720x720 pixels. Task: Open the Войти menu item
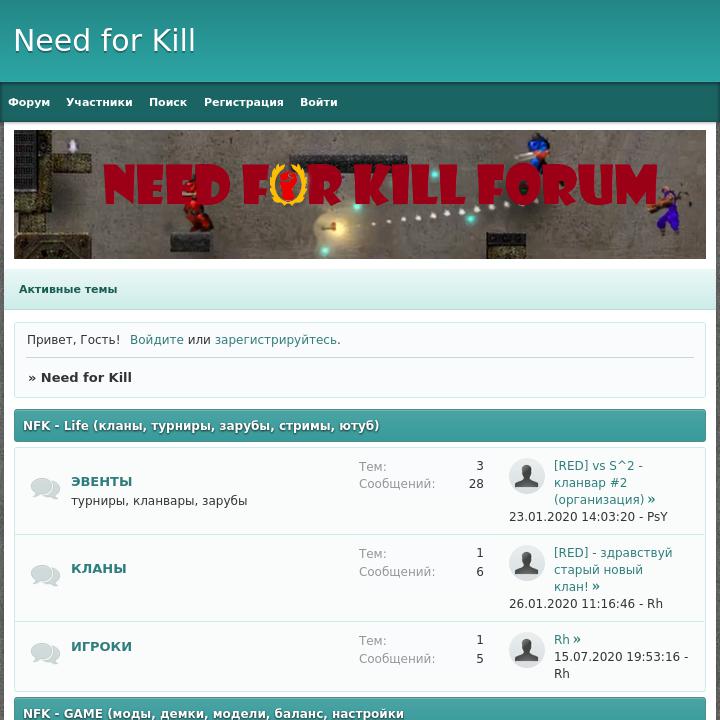coord(319,102)
